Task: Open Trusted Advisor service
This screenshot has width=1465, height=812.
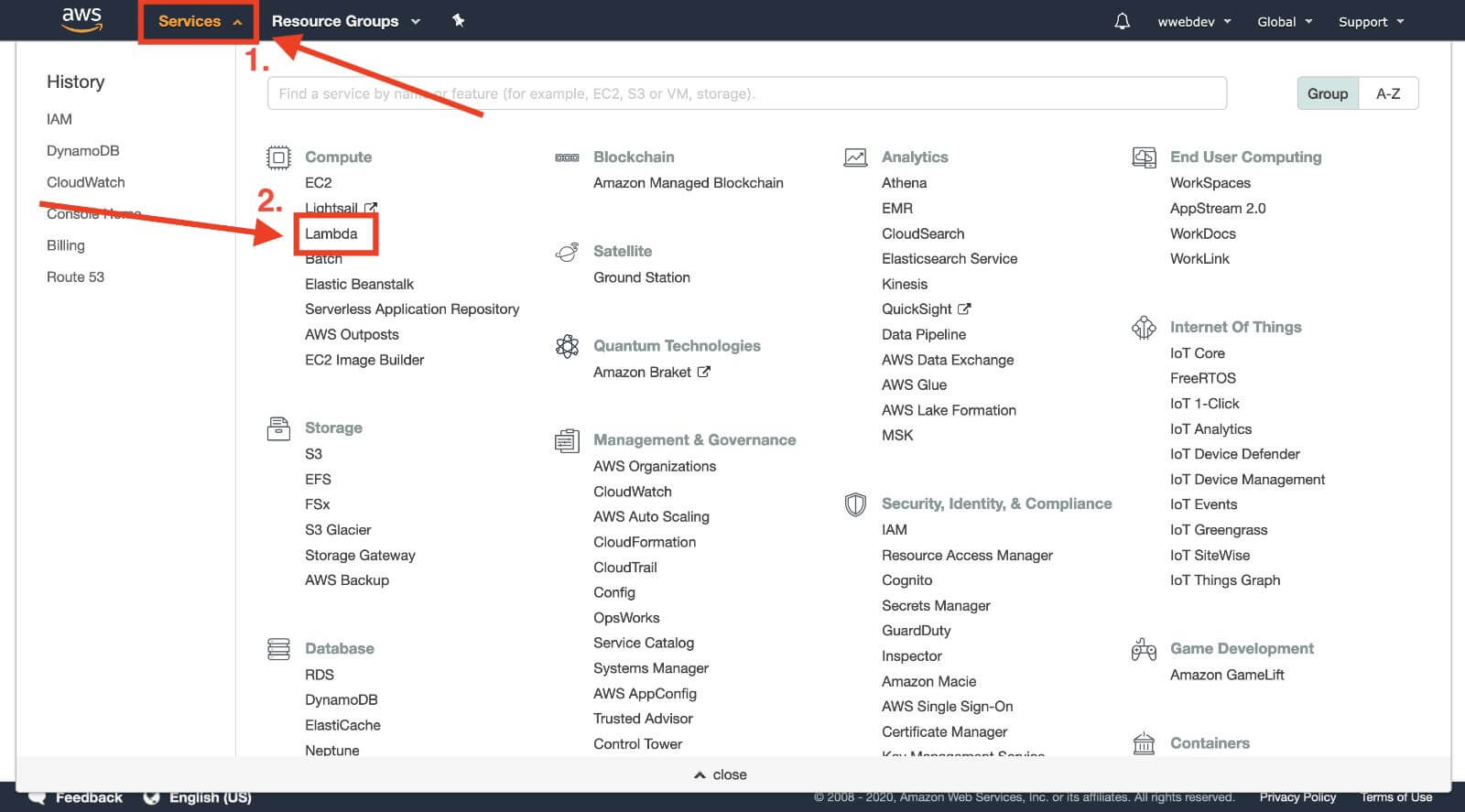Action: coord(643,719)
